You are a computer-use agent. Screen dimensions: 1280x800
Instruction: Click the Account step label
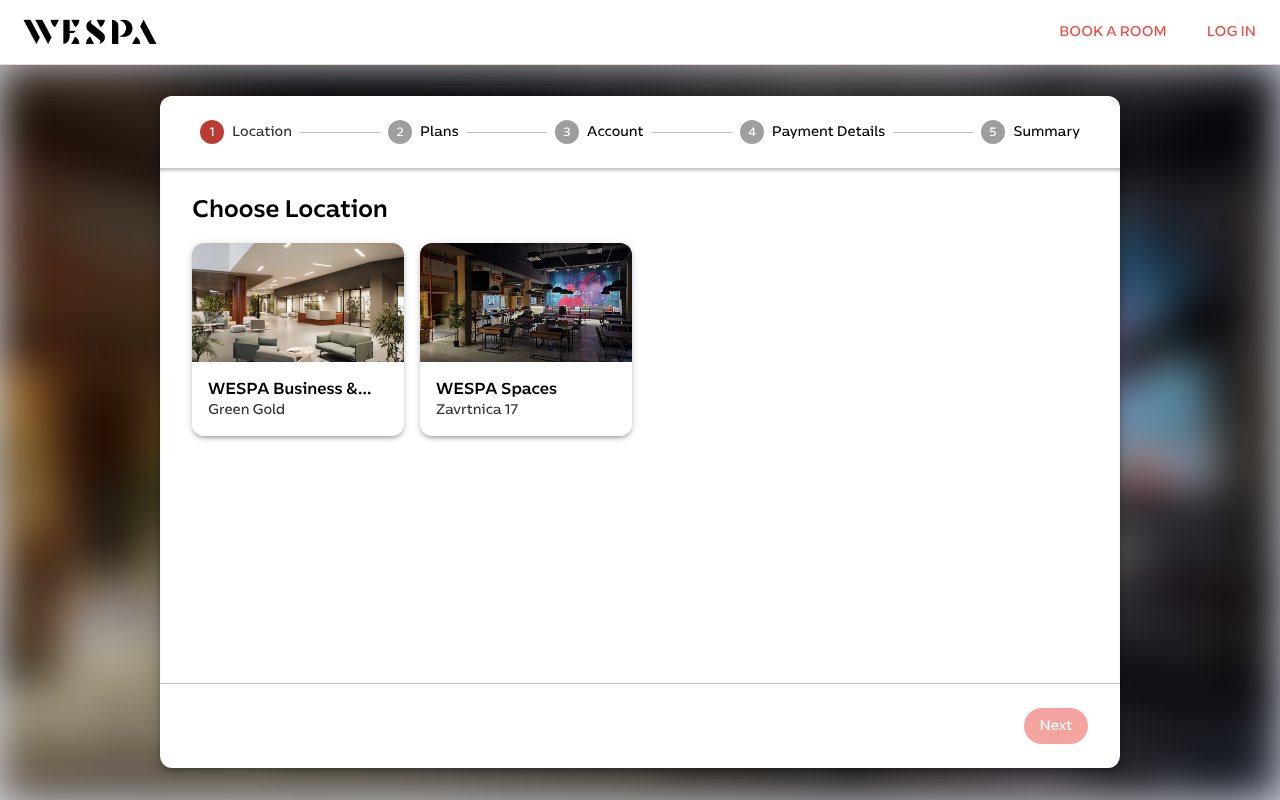coord(615,131)
